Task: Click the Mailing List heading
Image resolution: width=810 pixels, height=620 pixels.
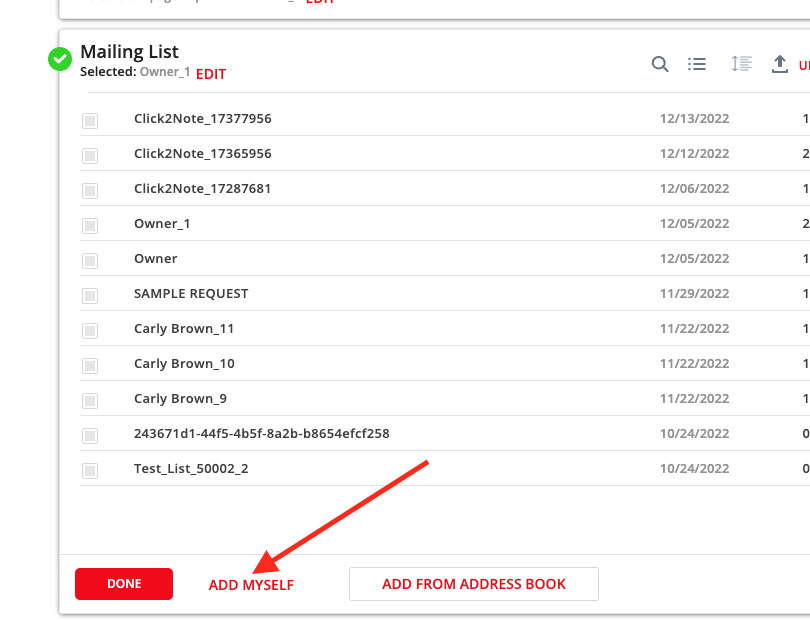Action: 129,52
